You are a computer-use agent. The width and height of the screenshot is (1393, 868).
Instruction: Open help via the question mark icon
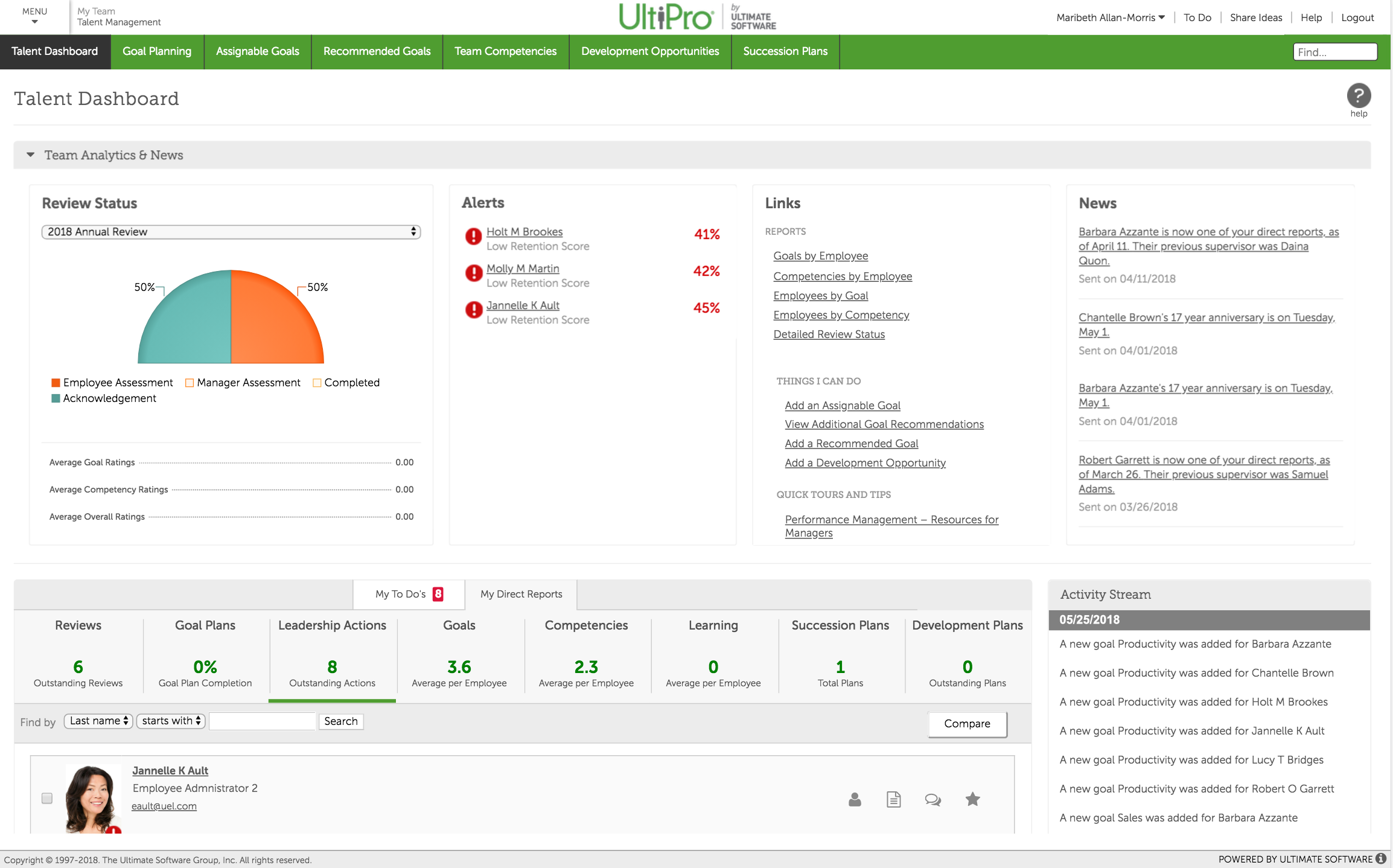[x=1359, y=95]
